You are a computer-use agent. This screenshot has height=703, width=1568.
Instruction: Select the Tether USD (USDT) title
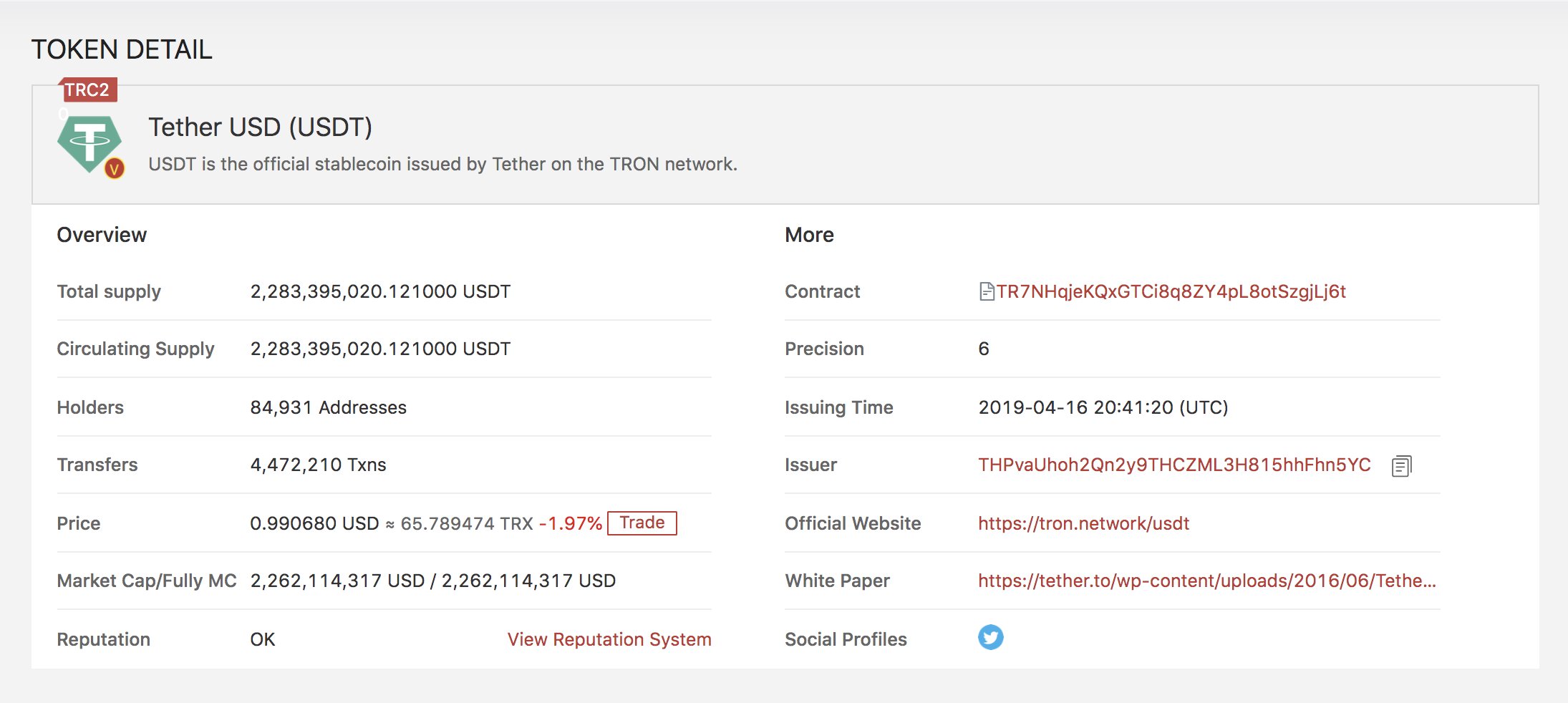[261, 127]
